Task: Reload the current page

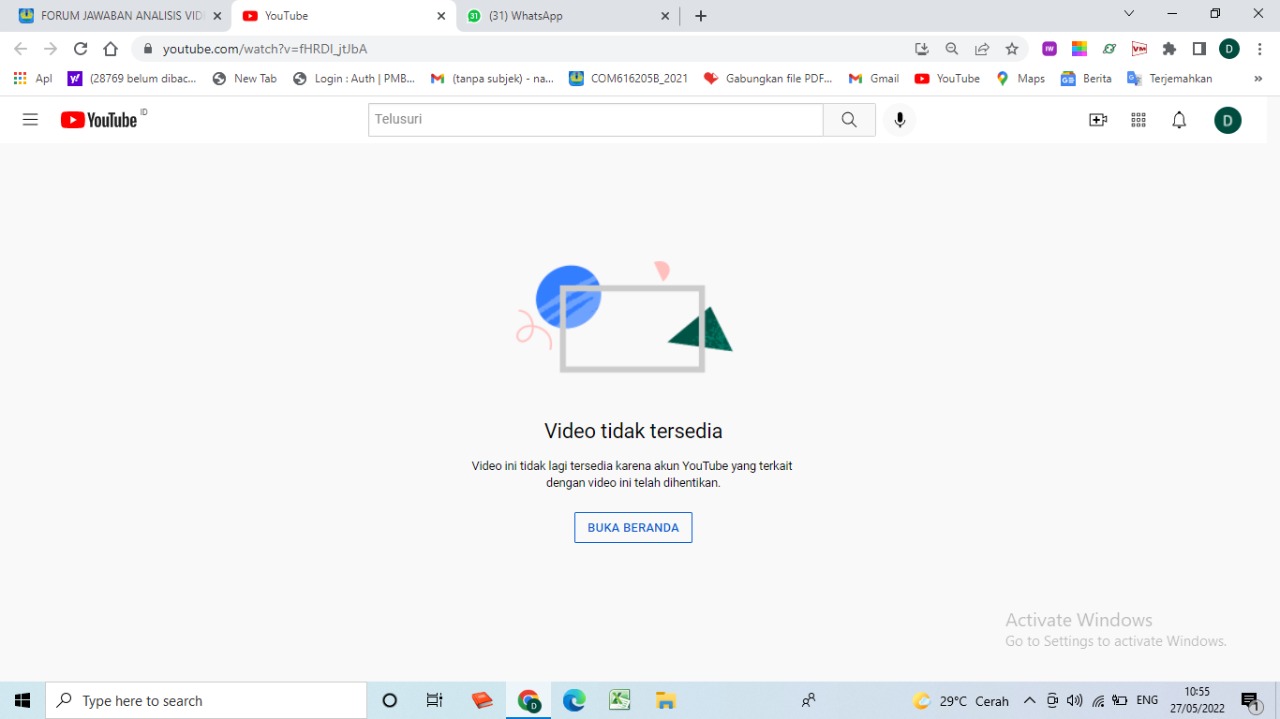Action: pos(81,49)
